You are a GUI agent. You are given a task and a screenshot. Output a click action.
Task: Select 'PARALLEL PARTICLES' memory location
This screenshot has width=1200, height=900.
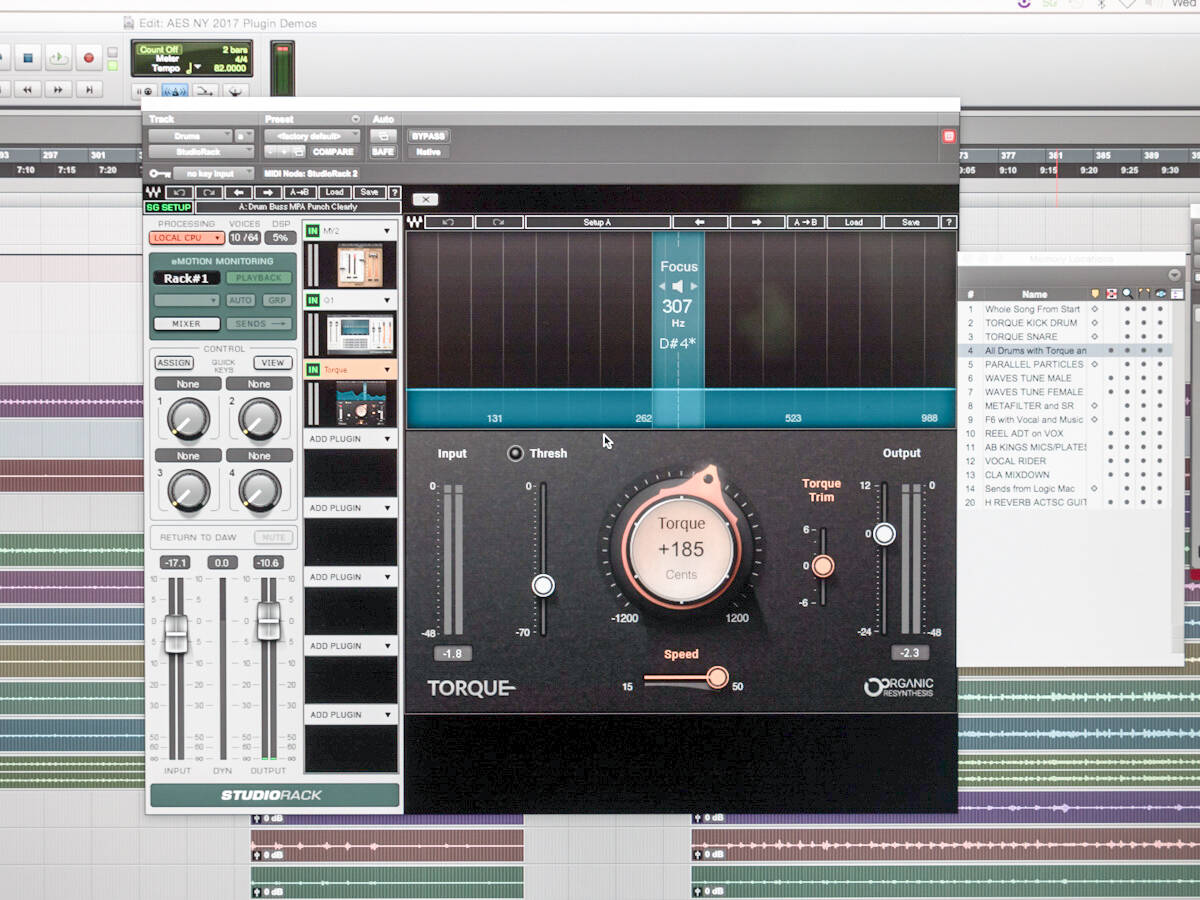(x=1034, y=364)
